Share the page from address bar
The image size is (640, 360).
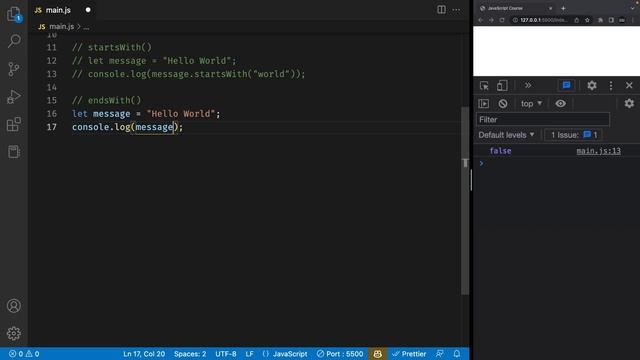click(576, 20)
